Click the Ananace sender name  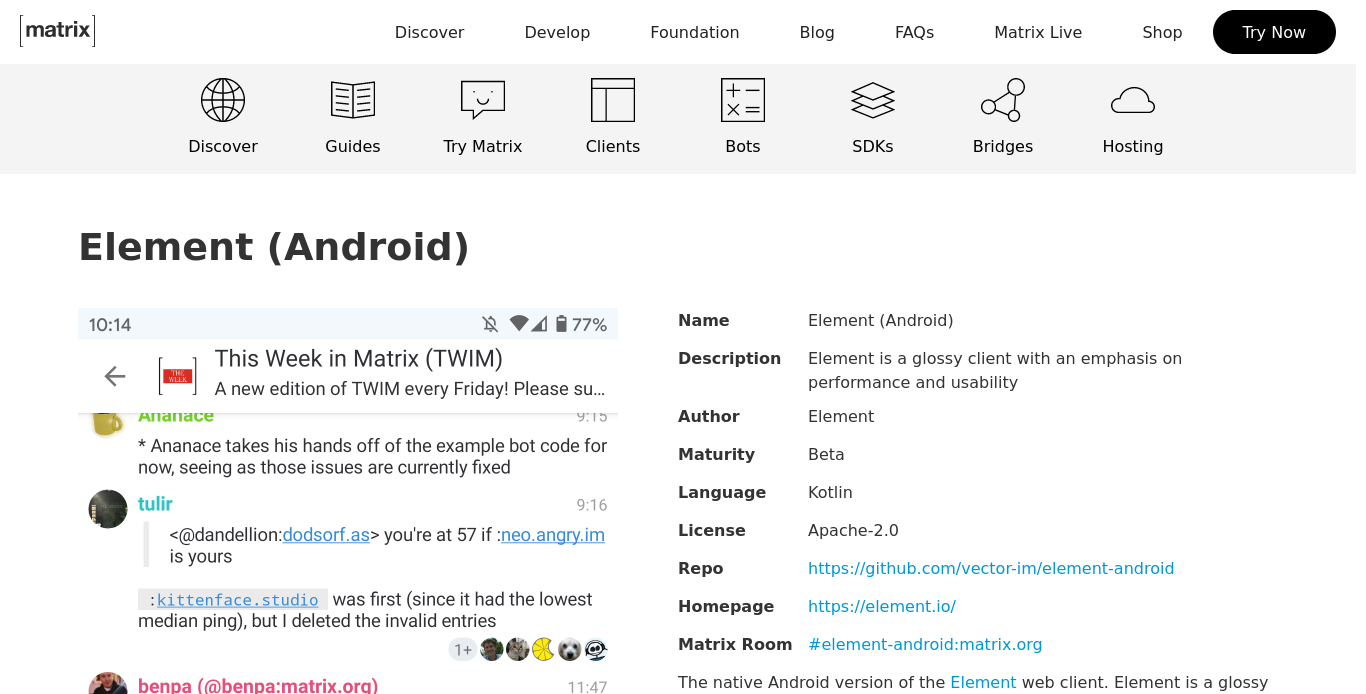tap(176, 417)
